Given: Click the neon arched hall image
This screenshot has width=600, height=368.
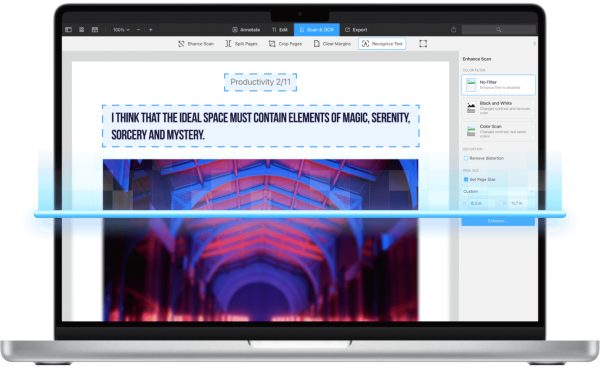Looking at the screenshot, I should click(x=261, y=240).
